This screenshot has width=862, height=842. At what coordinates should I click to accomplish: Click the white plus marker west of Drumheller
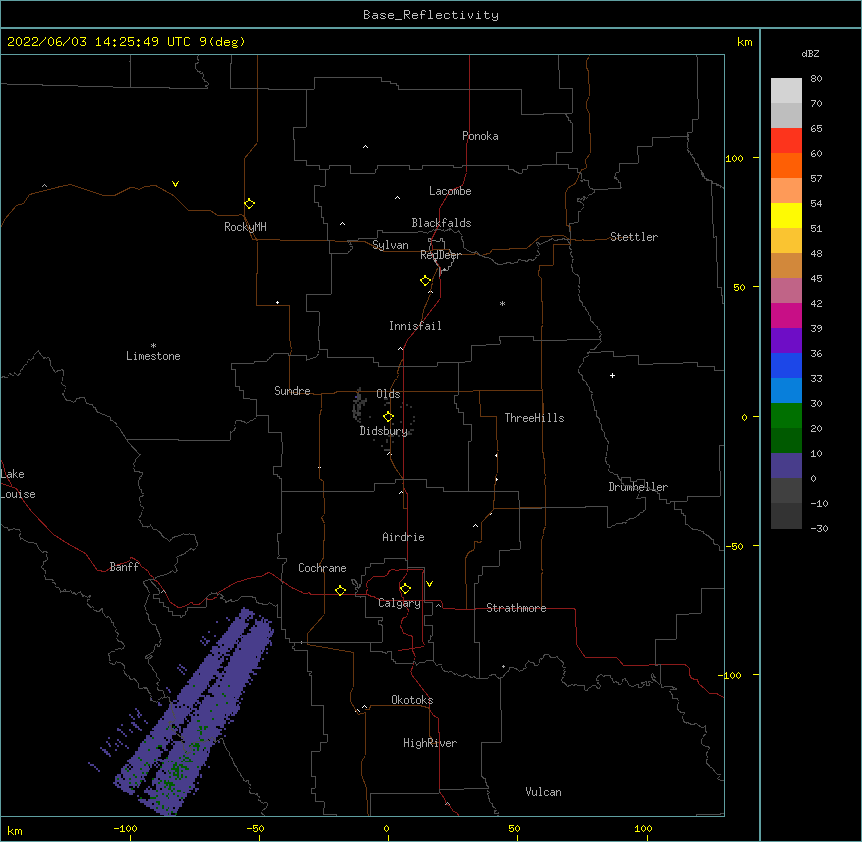coord(612,375)
